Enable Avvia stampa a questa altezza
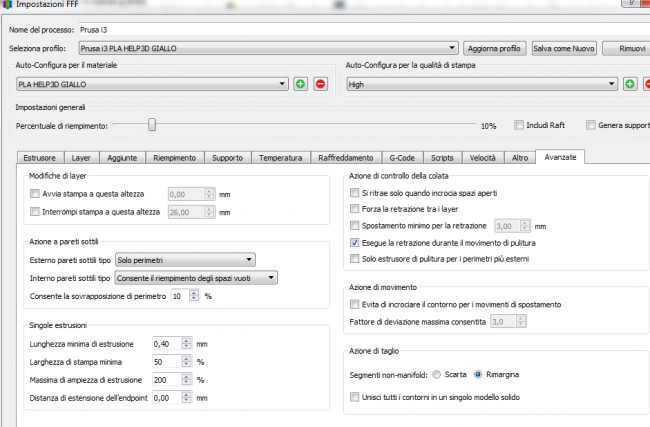Image resolution: width=650 pixels, height=427 pixels. [36, 195]
